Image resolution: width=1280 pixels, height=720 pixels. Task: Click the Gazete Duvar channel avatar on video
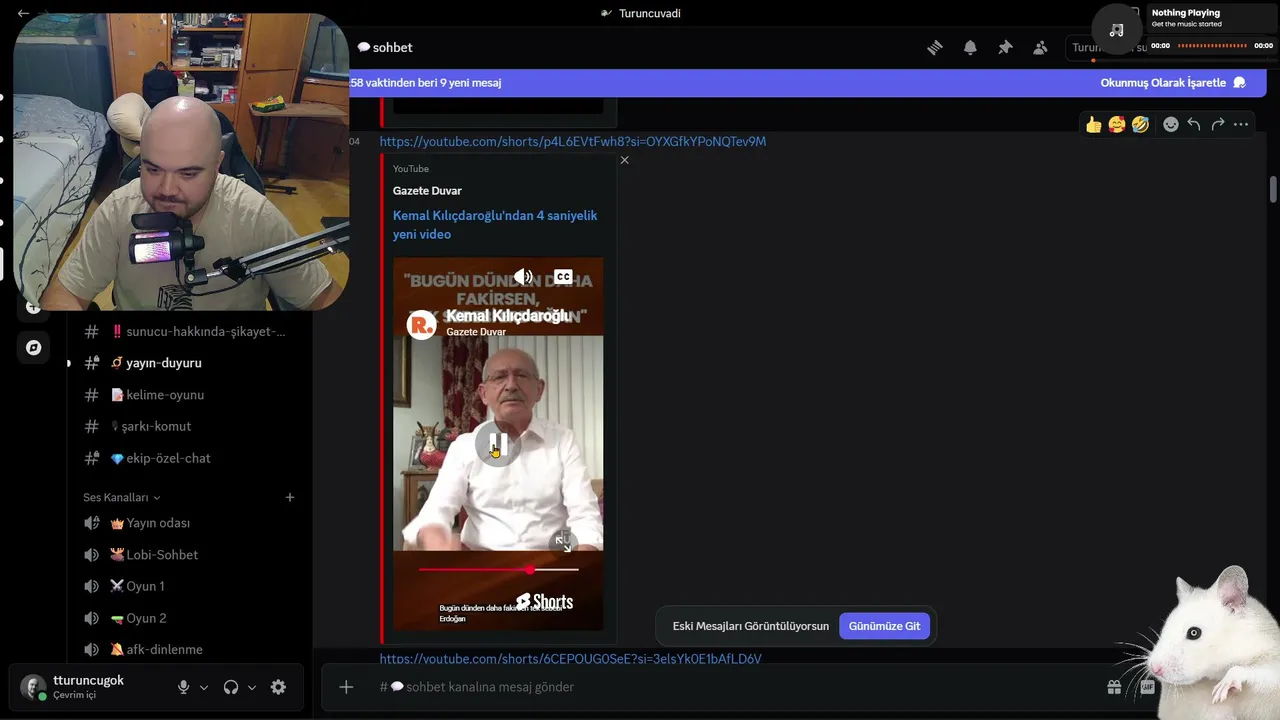[422, 324]
